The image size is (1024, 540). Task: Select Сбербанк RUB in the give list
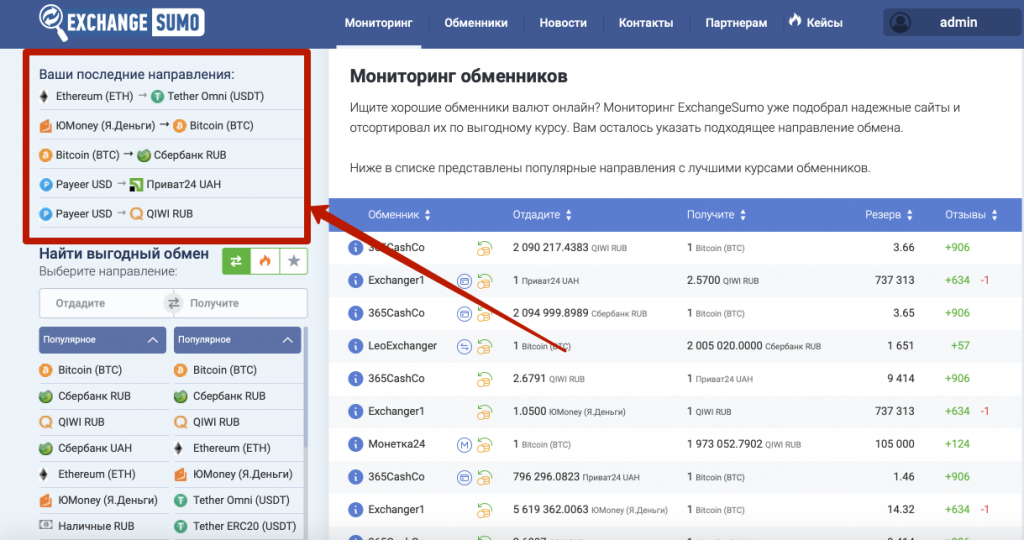click(85, 396)
